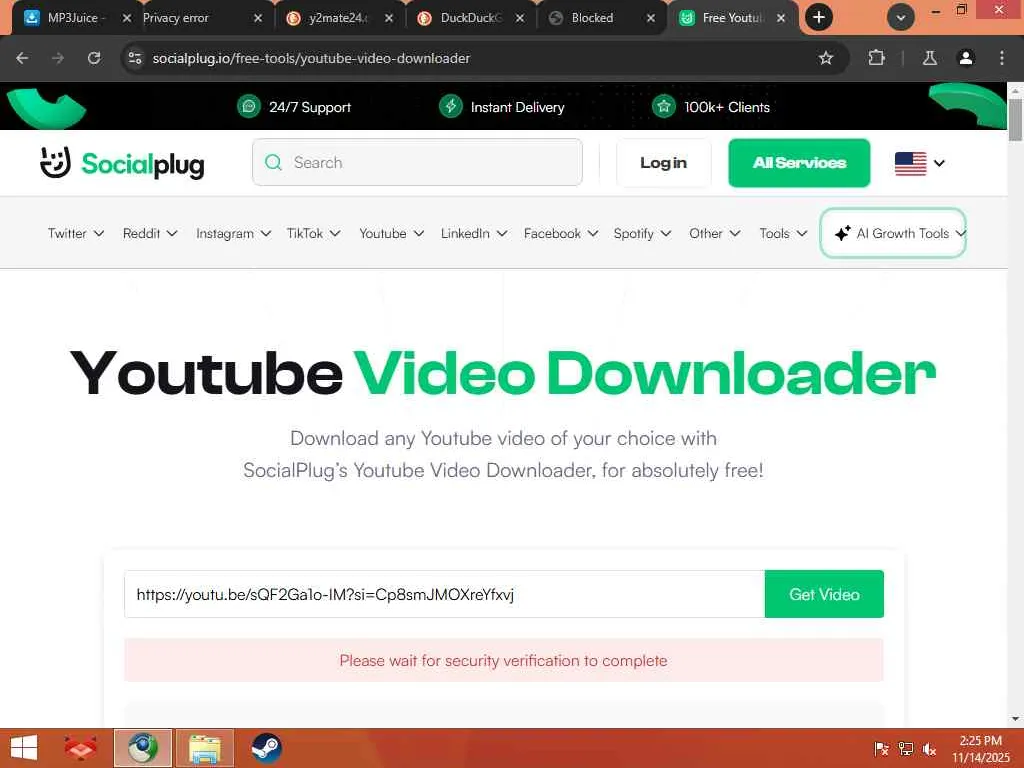Viewport: 1024px width, 768px height.
Task: Expand the Youtube dropdown menu
Action: (391, 233)
